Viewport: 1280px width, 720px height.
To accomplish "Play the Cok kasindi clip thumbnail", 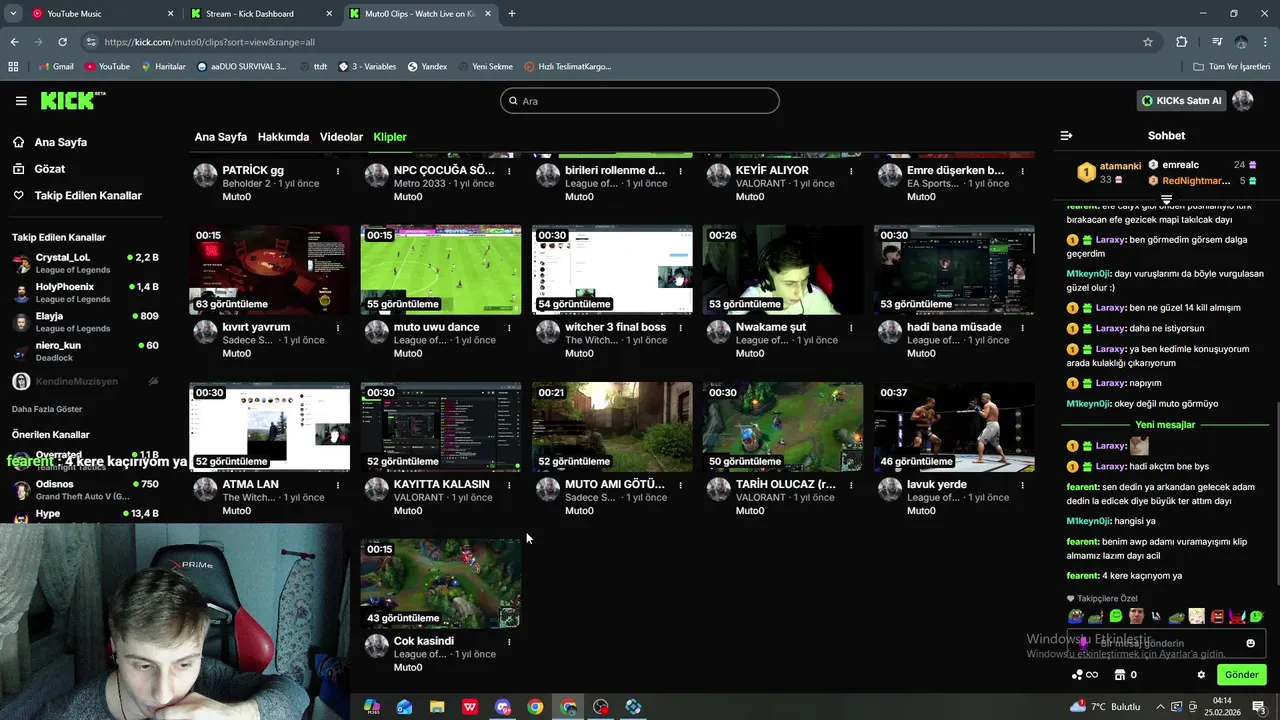I will pos(441,584).
